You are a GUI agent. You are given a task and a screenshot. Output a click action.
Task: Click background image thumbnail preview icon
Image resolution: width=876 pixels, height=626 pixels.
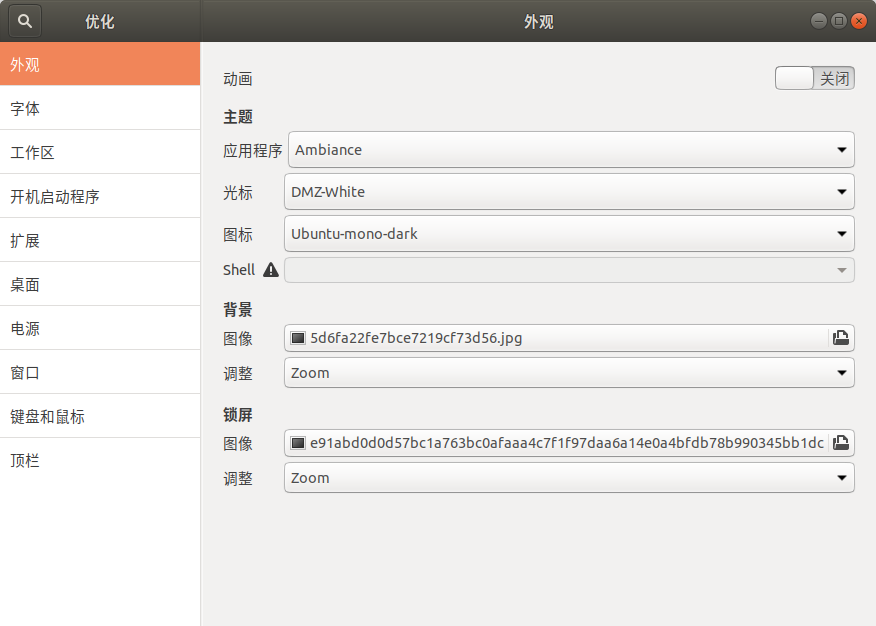pyautogui.click(x=298, y=338)
